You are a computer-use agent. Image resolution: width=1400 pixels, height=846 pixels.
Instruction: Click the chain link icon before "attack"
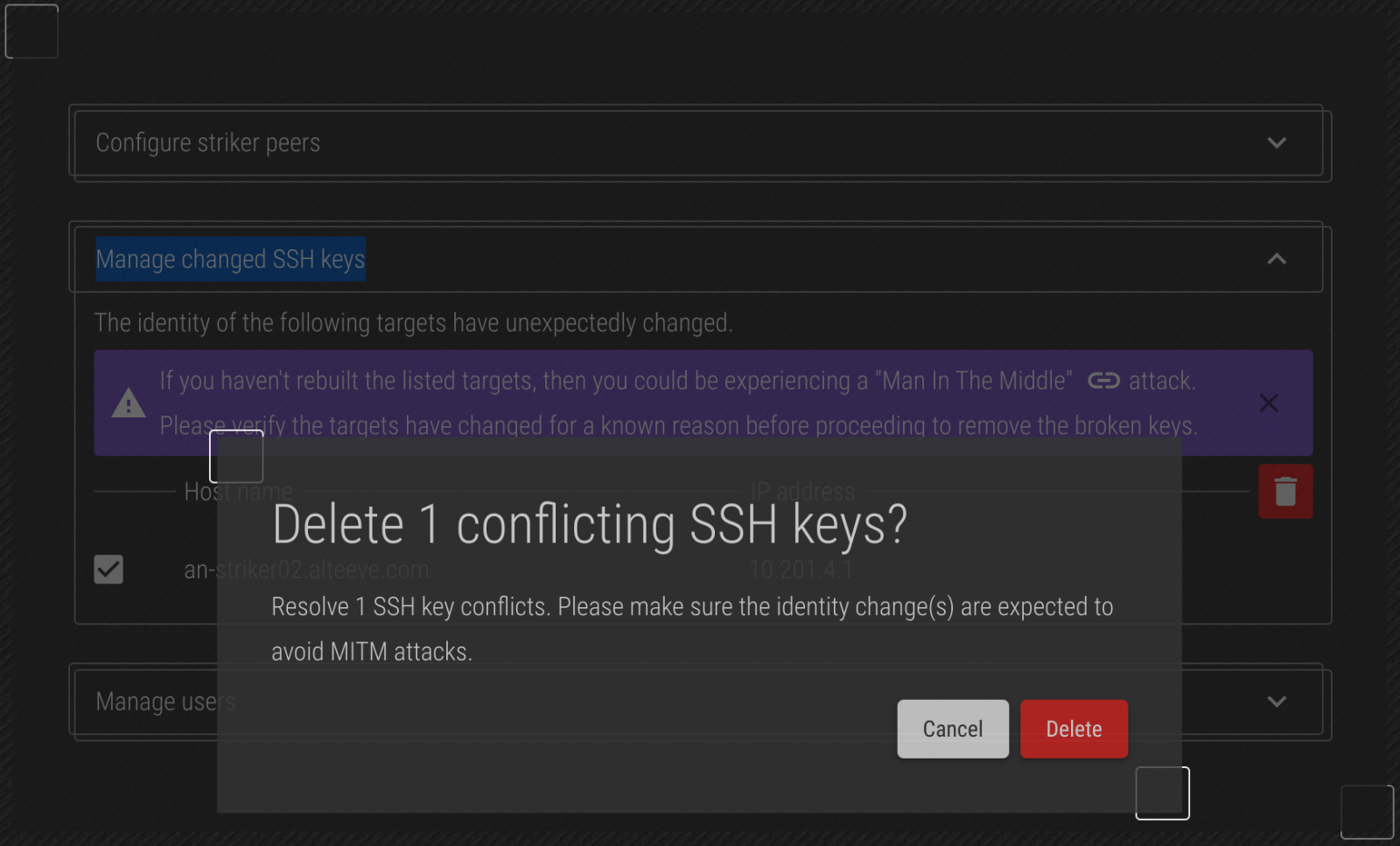[x=1102, y=381]
